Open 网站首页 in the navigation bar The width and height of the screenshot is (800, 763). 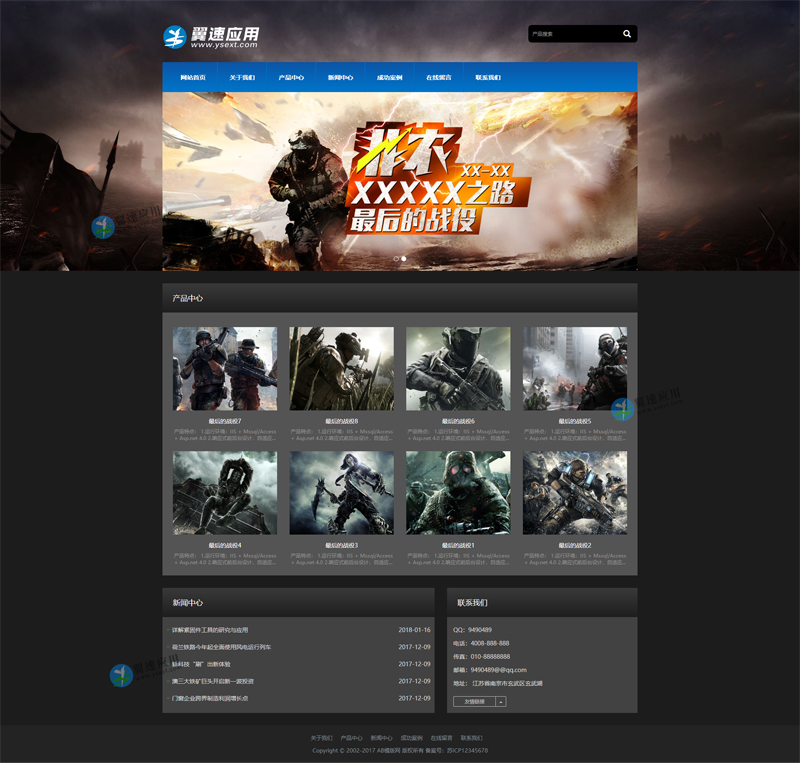(193, 77)
